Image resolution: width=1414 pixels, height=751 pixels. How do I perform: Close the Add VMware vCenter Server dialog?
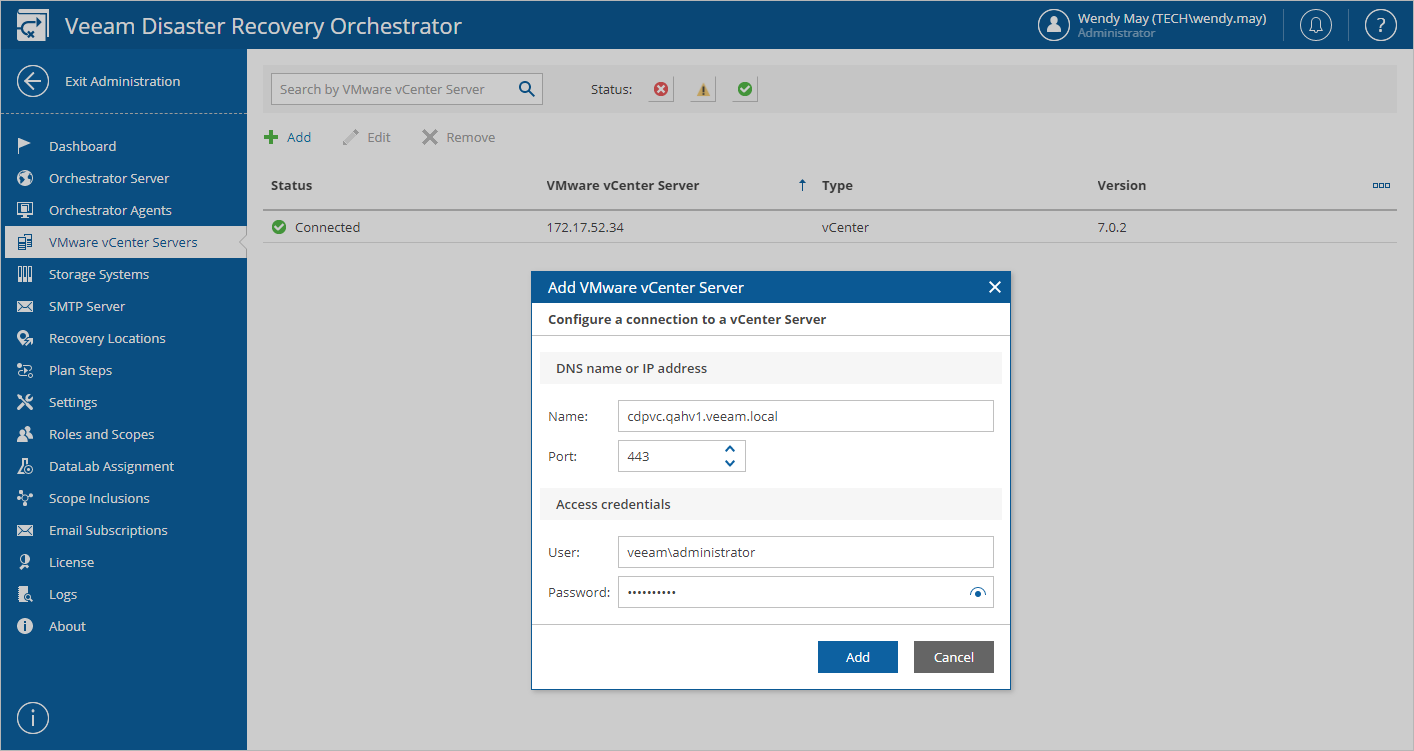[994, 287]
